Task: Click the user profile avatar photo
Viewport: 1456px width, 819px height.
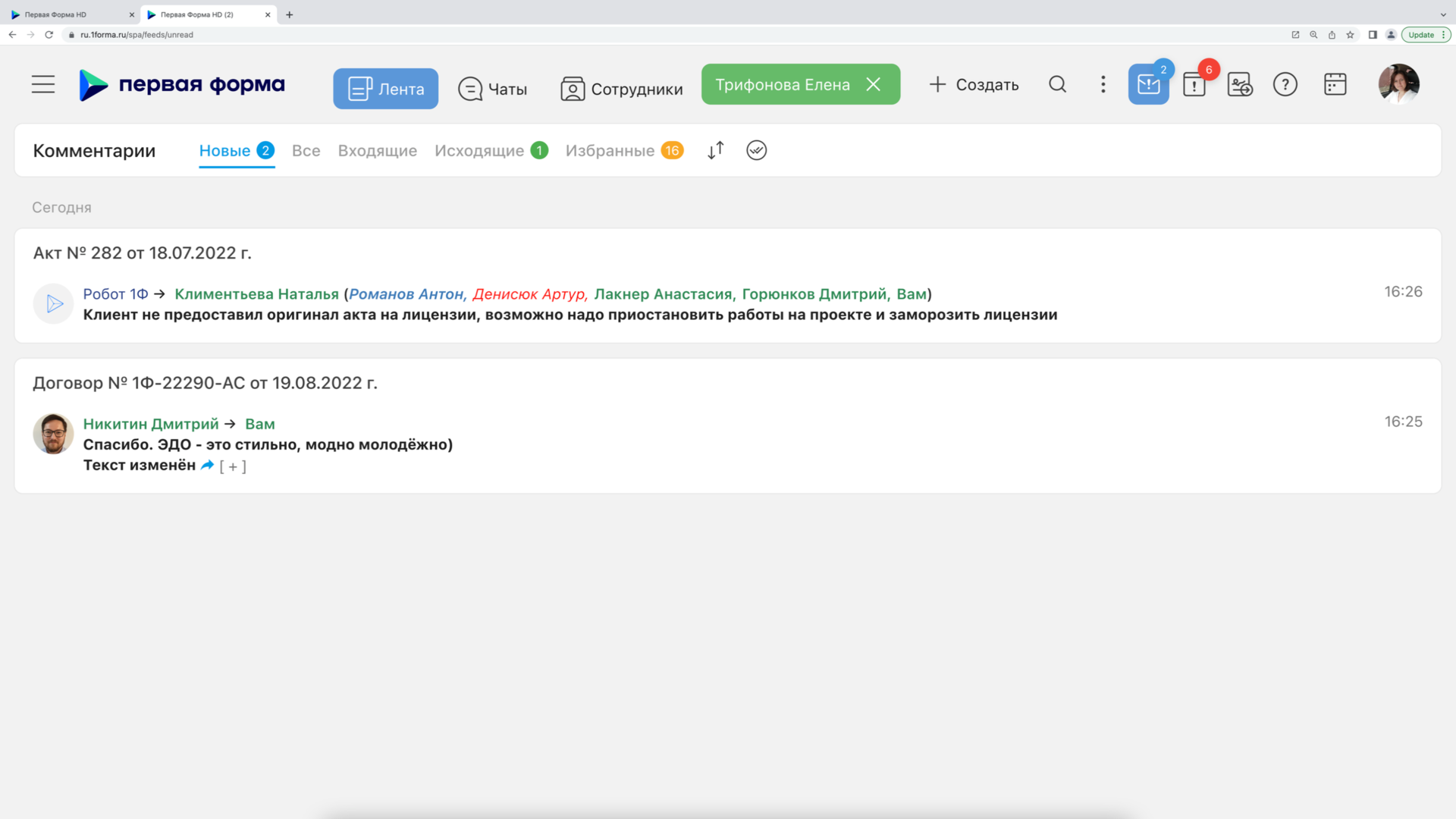Action: 1398,84
